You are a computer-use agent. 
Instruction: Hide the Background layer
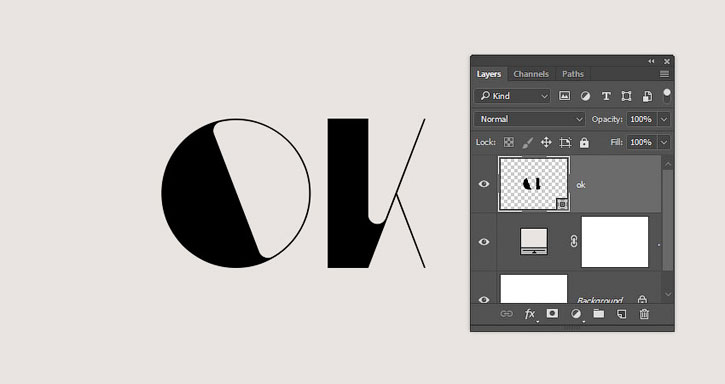tap(484, 299)
